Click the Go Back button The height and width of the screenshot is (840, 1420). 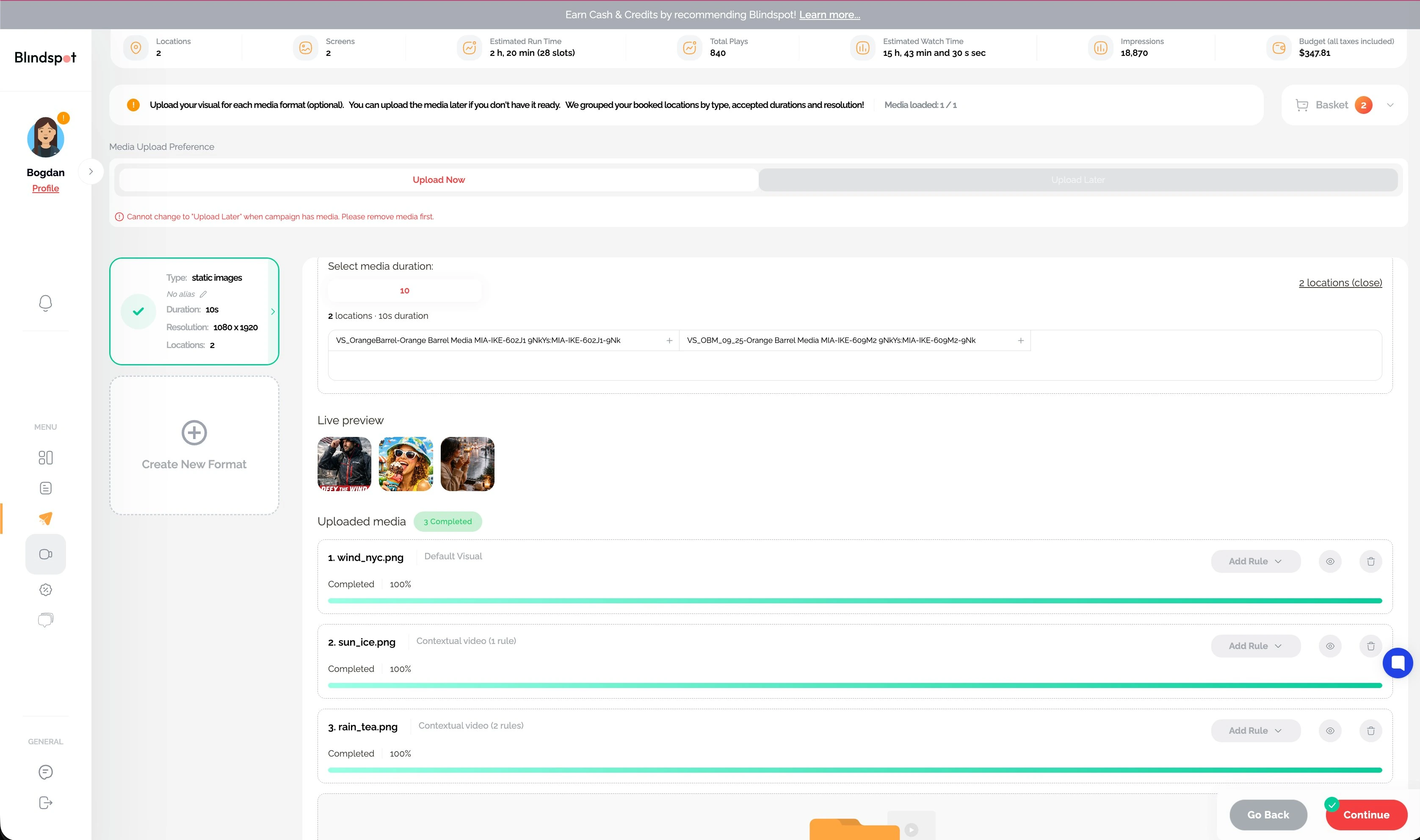point(1268,815)
